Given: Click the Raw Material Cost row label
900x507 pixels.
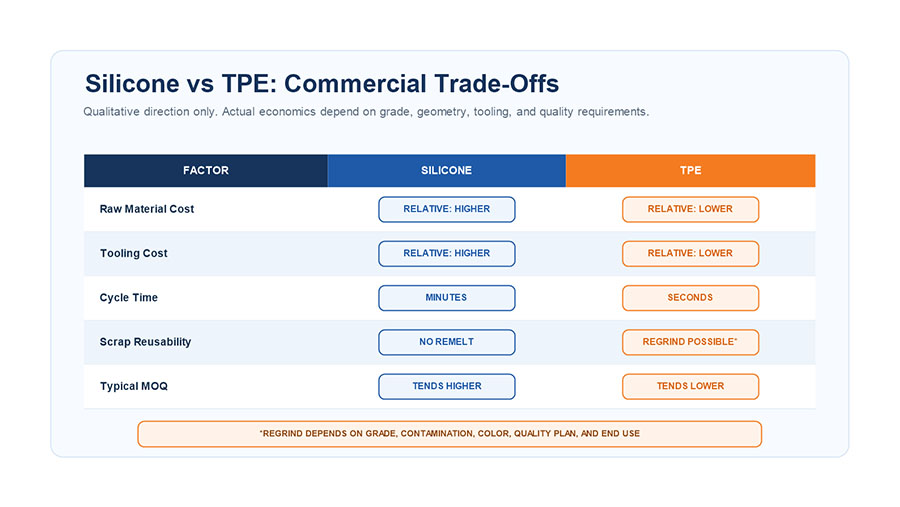Looking at the screenshot, I should (x=147, y=209).
